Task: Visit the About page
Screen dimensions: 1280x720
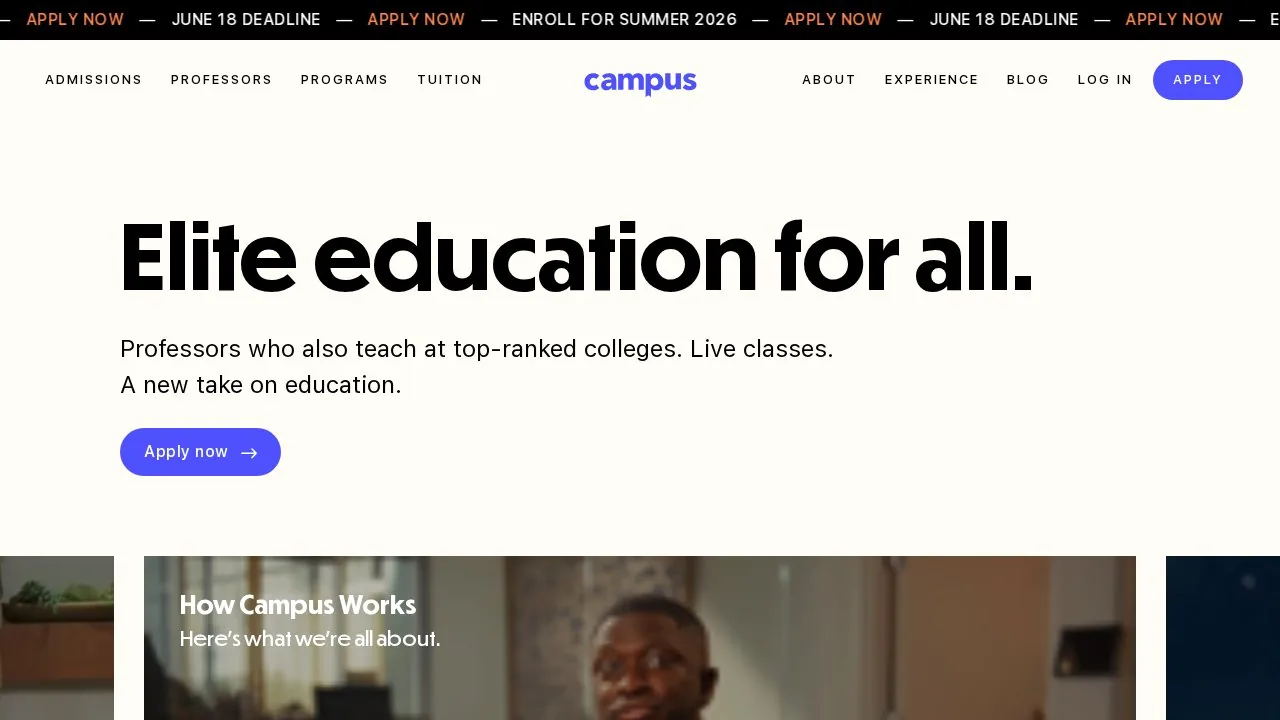Action: click(x=829, y=80)
